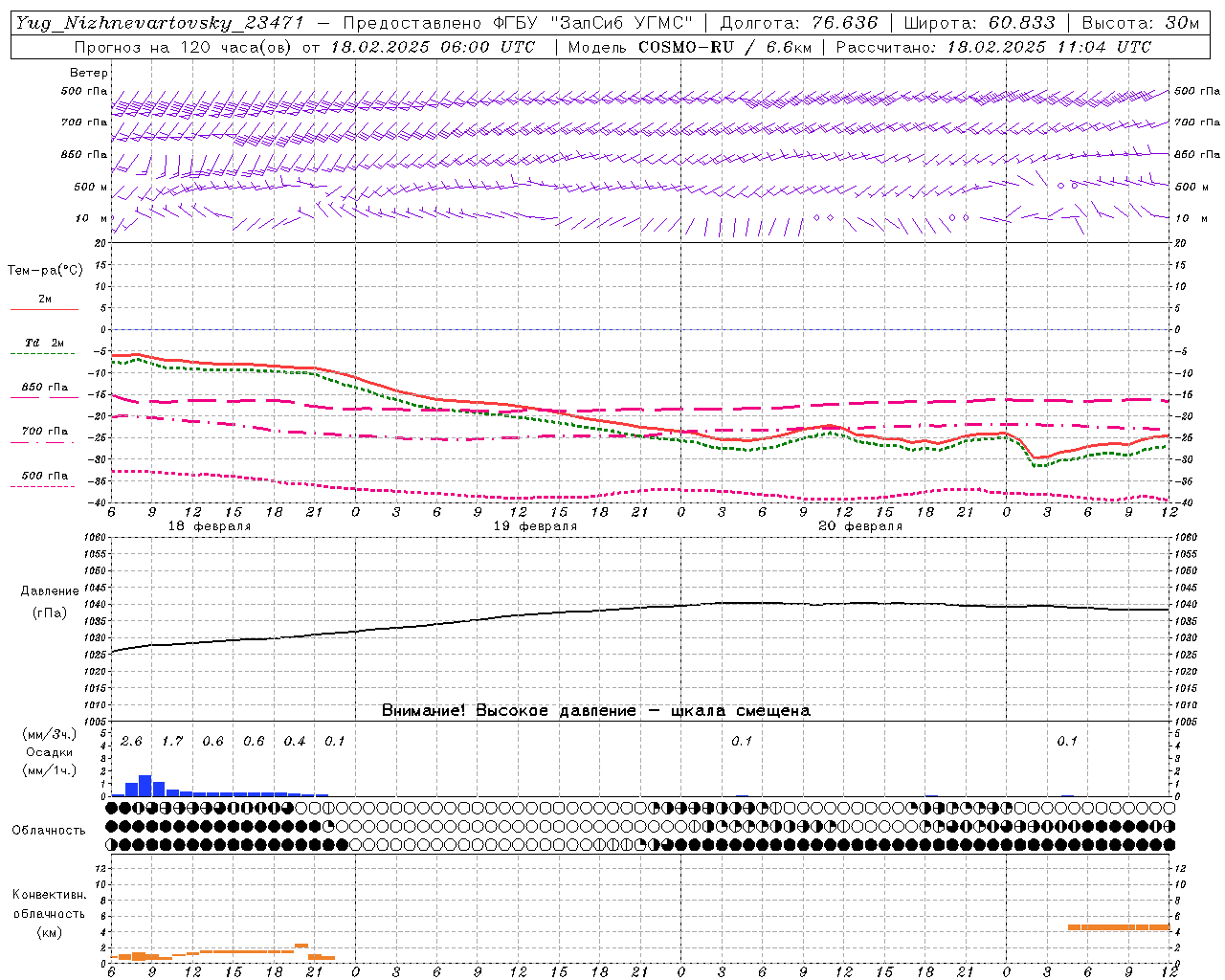Image resolution: width=1225 pixels, height=980 pixels.
Task: Click the tallest blue precipitation bar
Action: click(145, 786)
